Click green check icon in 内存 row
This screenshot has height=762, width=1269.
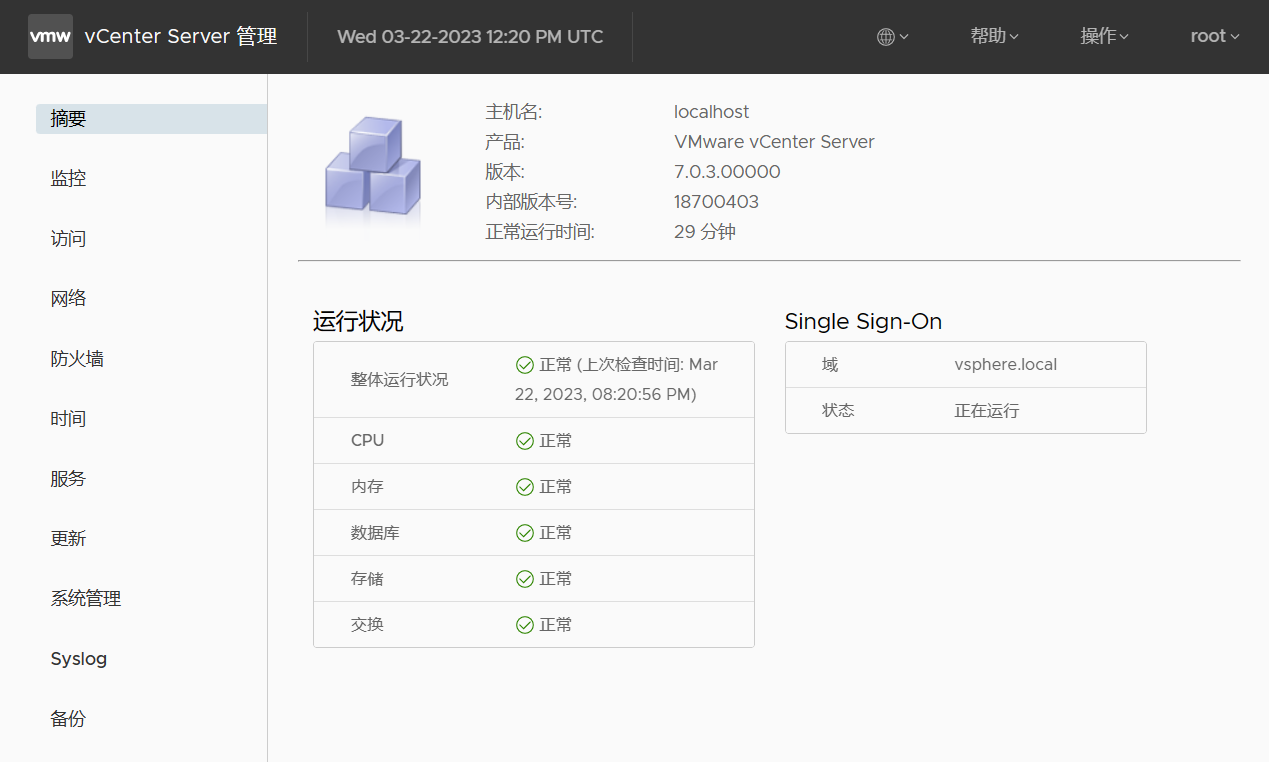[524, 487]
